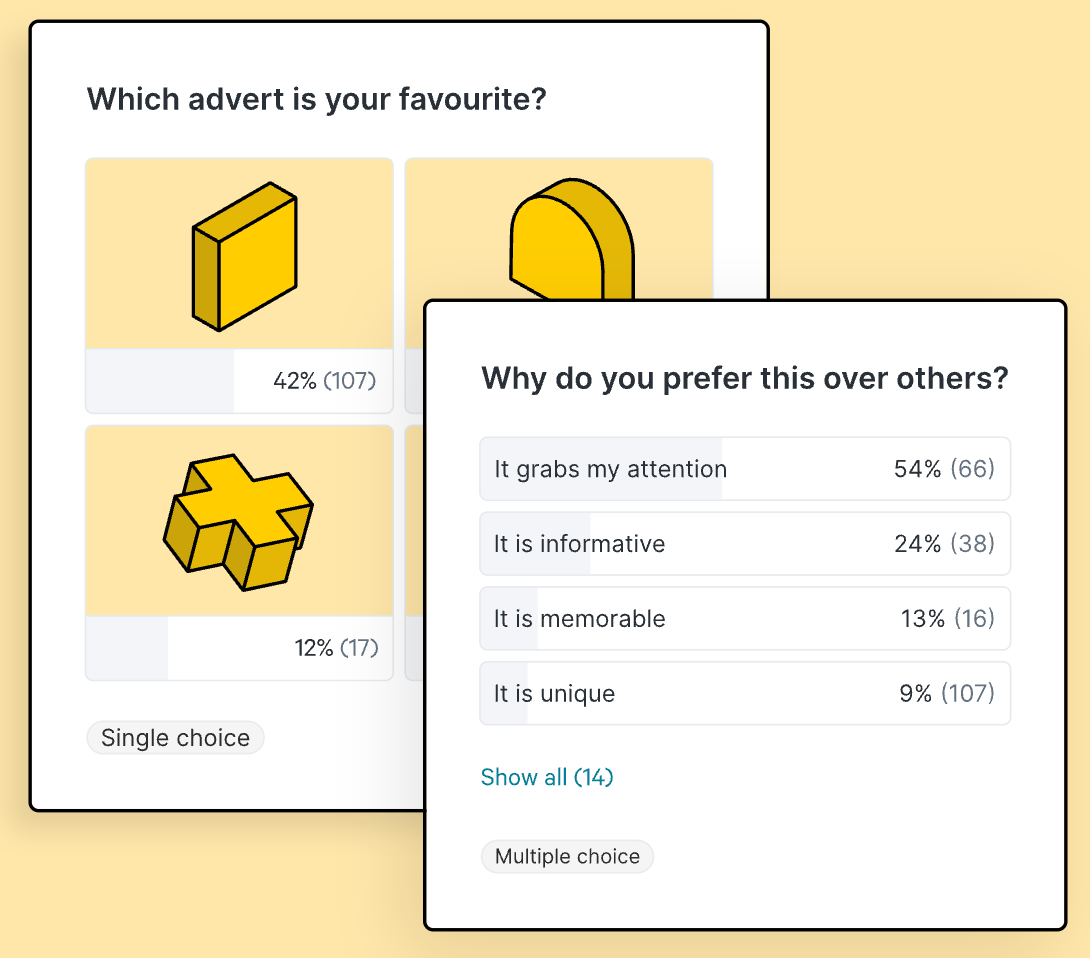The image size is (1090, 958).
Task: Click the 12% (17) result bar
Action: 239,648
